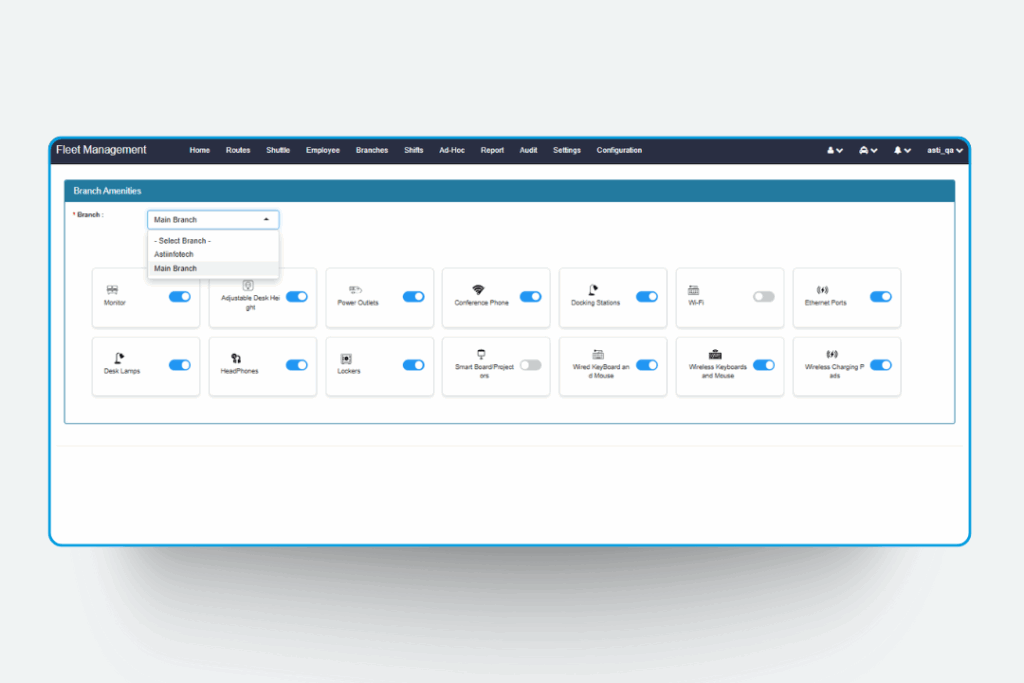Open the user profile dropdown
1024x683 pixels.
coord(831,150)
